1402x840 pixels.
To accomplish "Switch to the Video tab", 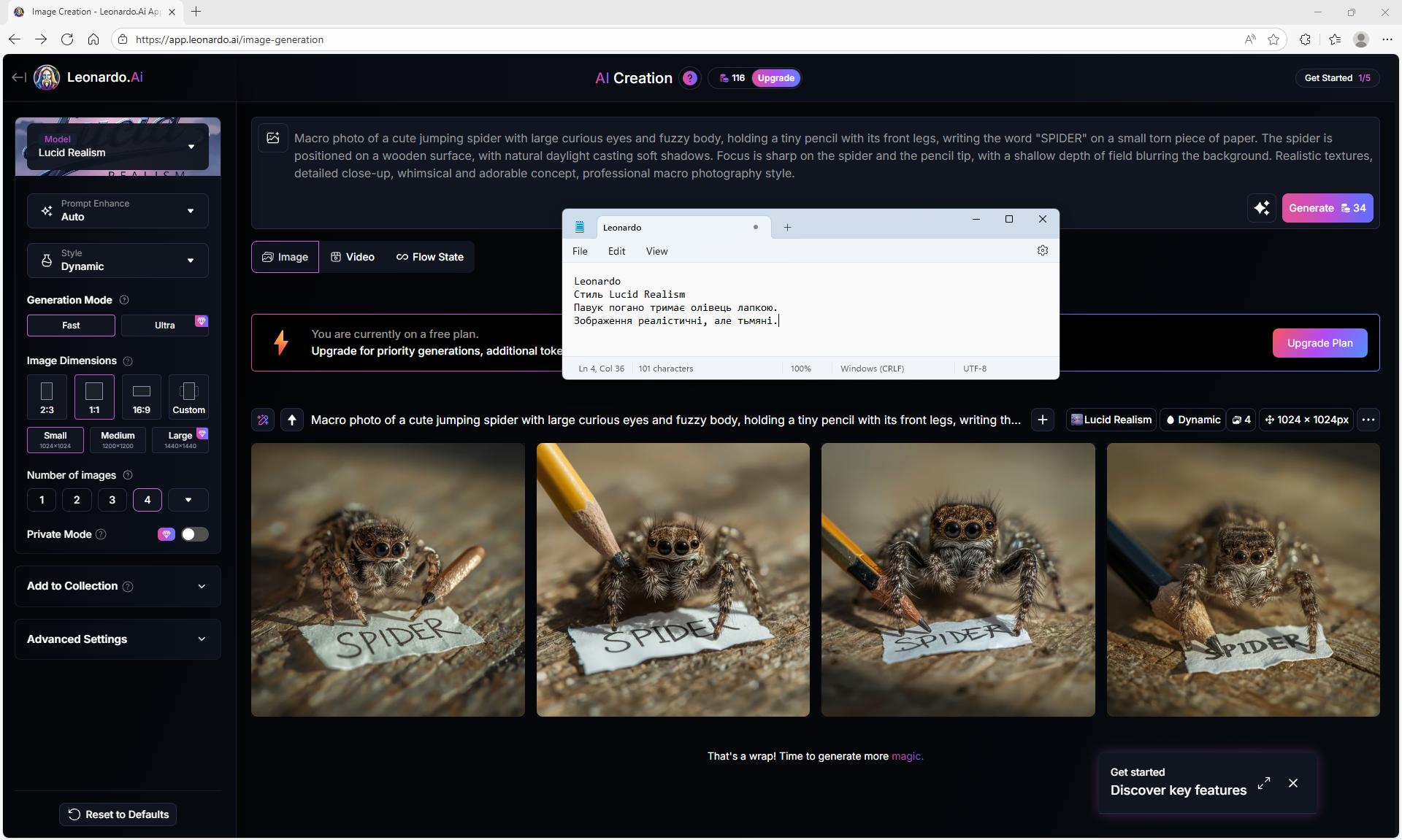I will pyautogui.click(x=353, y=257).
